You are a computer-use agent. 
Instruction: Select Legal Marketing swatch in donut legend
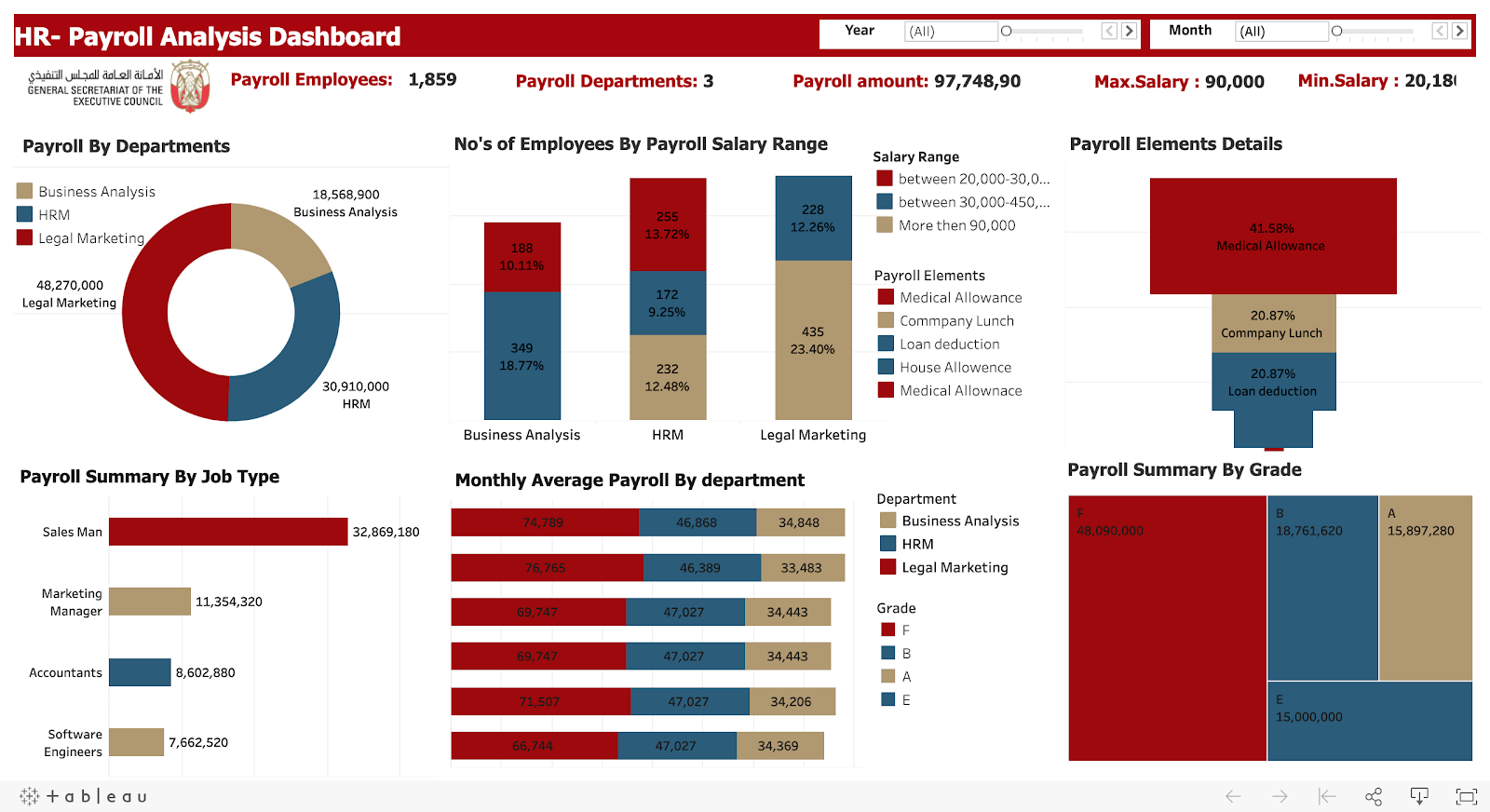(25, 237)
